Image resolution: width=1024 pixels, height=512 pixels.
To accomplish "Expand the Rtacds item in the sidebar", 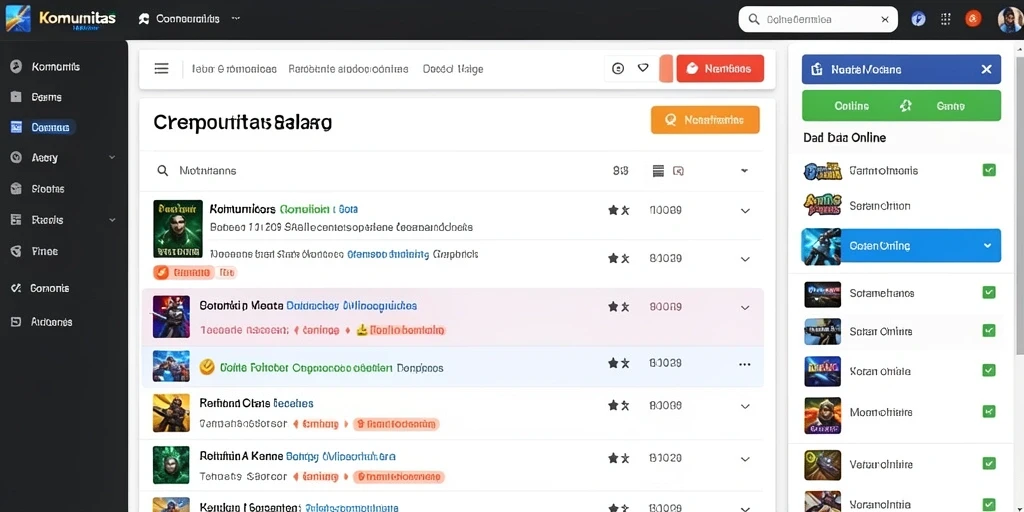I will [x=112, y=219].
